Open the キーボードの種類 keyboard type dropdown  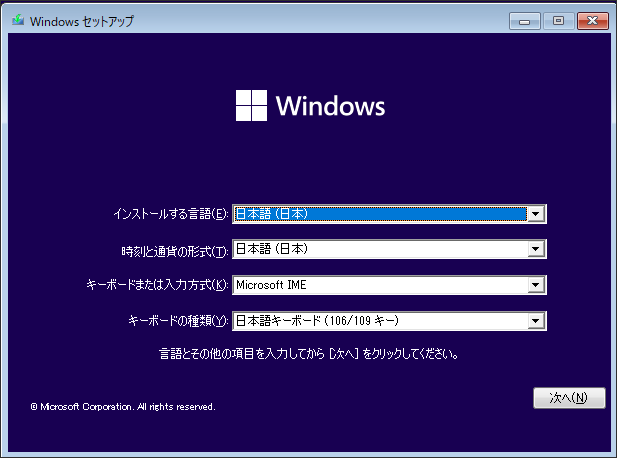(389, 321)
